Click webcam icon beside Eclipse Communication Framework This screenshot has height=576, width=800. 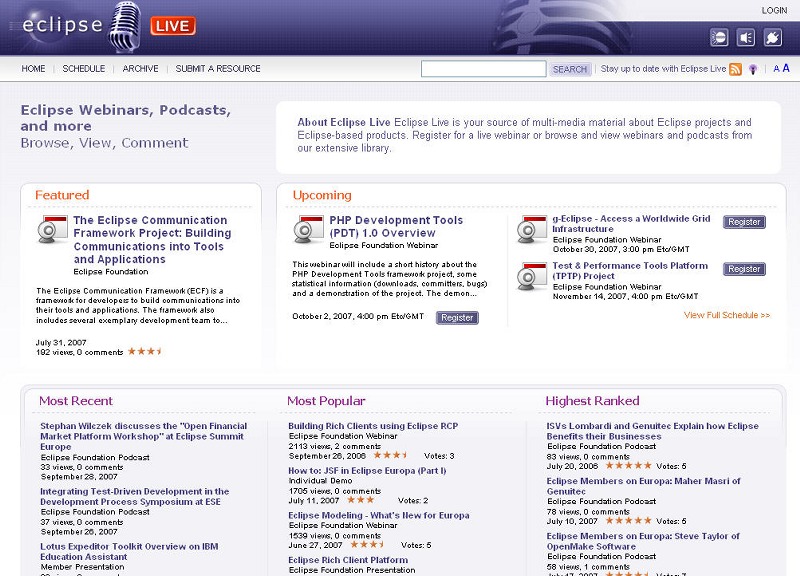pyautogui.click(x=52, y=229)
